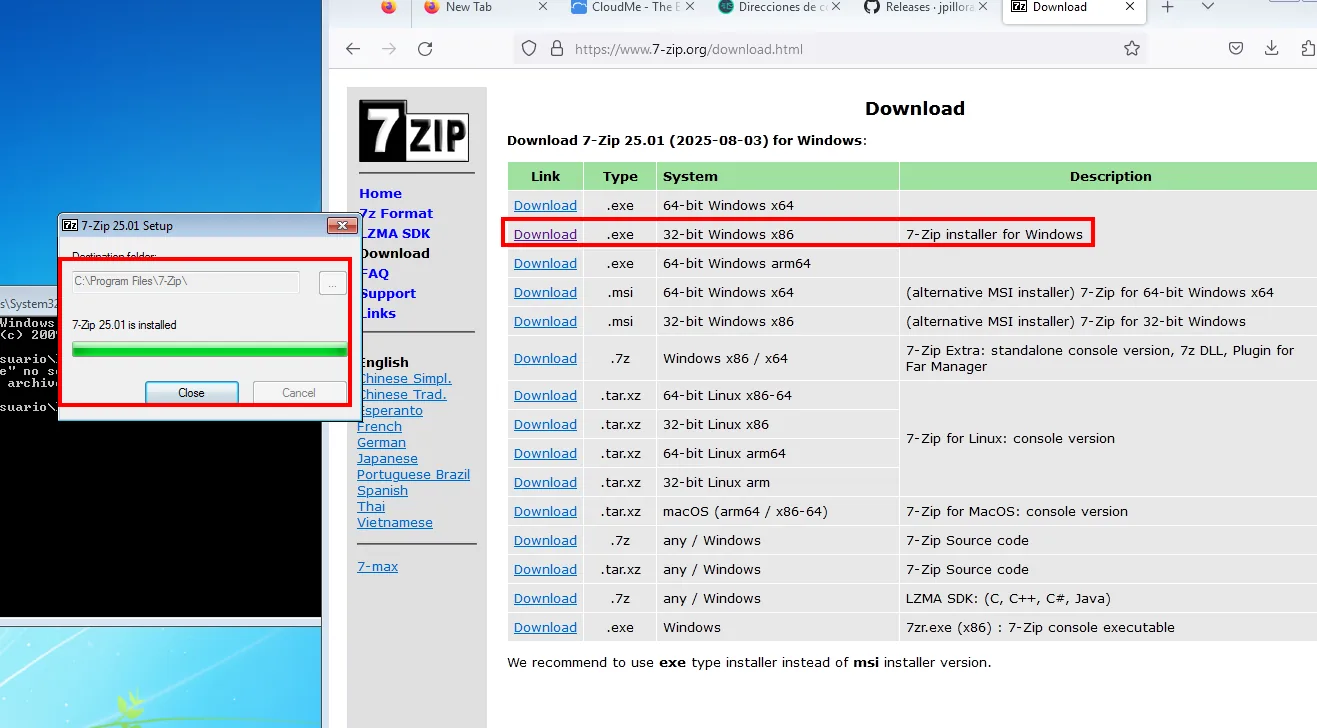The height and width of the screenshot is (728, 1317).
Task: Close the New Tab tab
Action: point(543,7)
